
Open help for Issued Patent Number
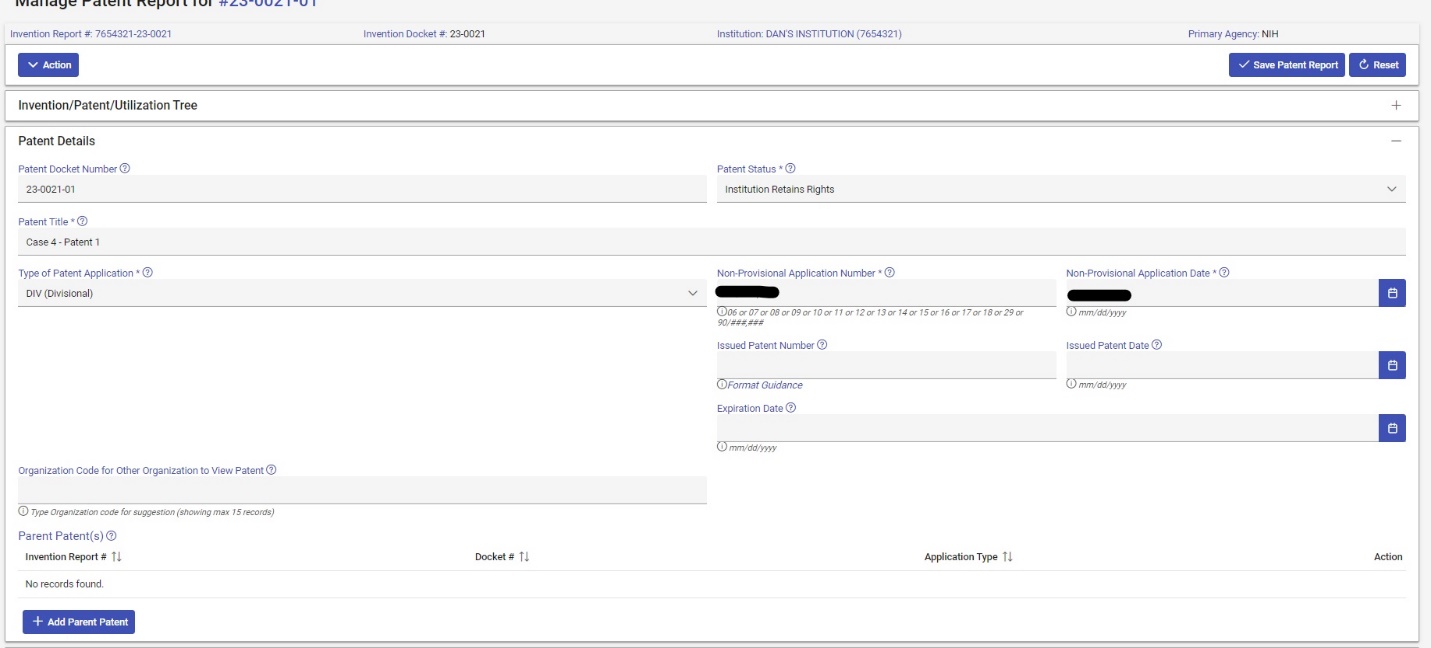tap(822, 345)
